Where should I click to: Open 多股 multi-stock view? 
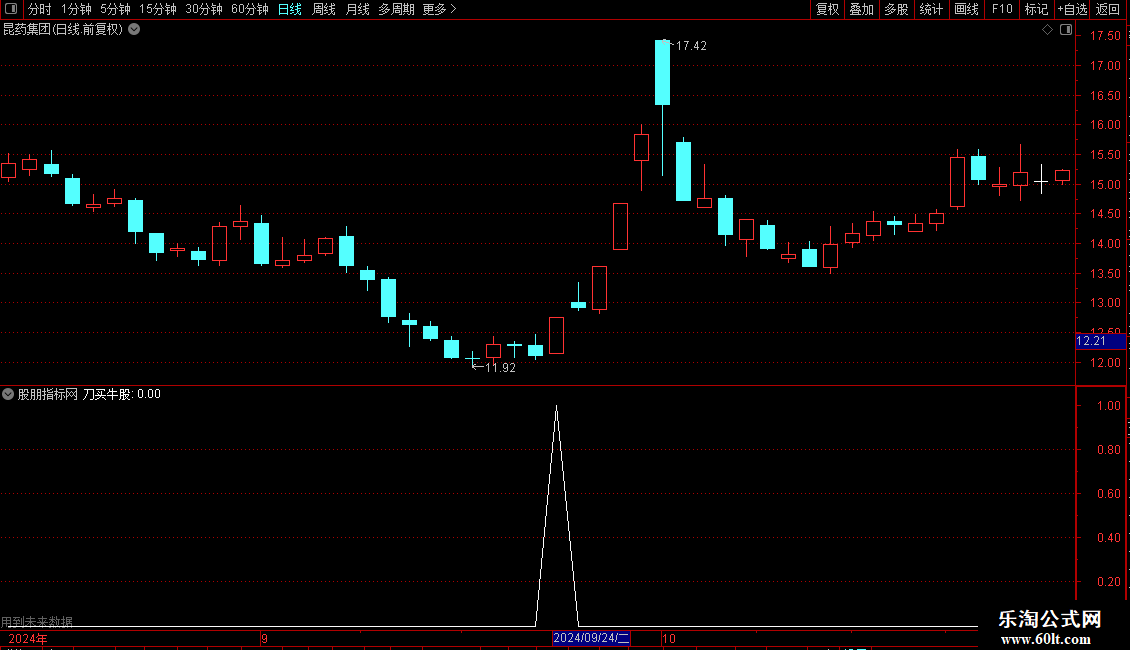(896, 9)
